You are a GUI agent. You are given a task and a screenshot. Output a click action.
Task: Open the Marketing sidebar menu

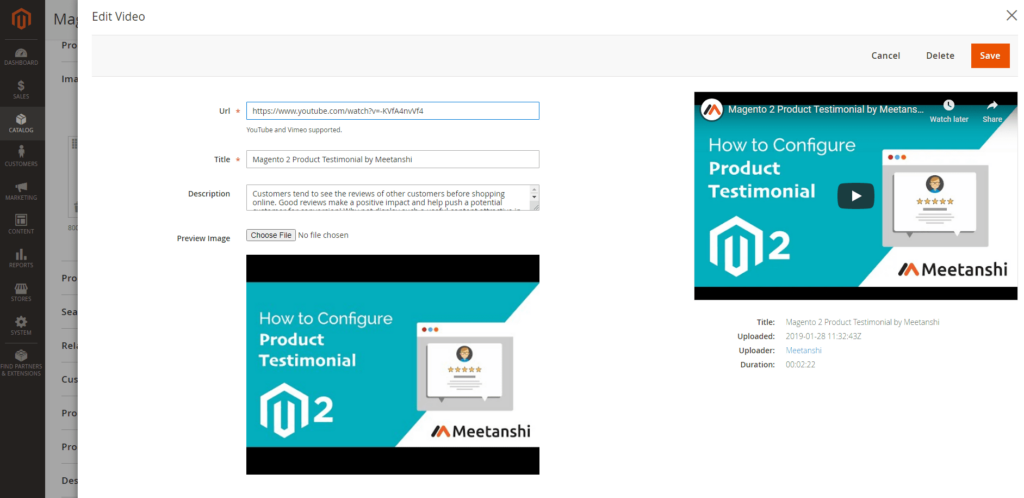pos(22,191)
